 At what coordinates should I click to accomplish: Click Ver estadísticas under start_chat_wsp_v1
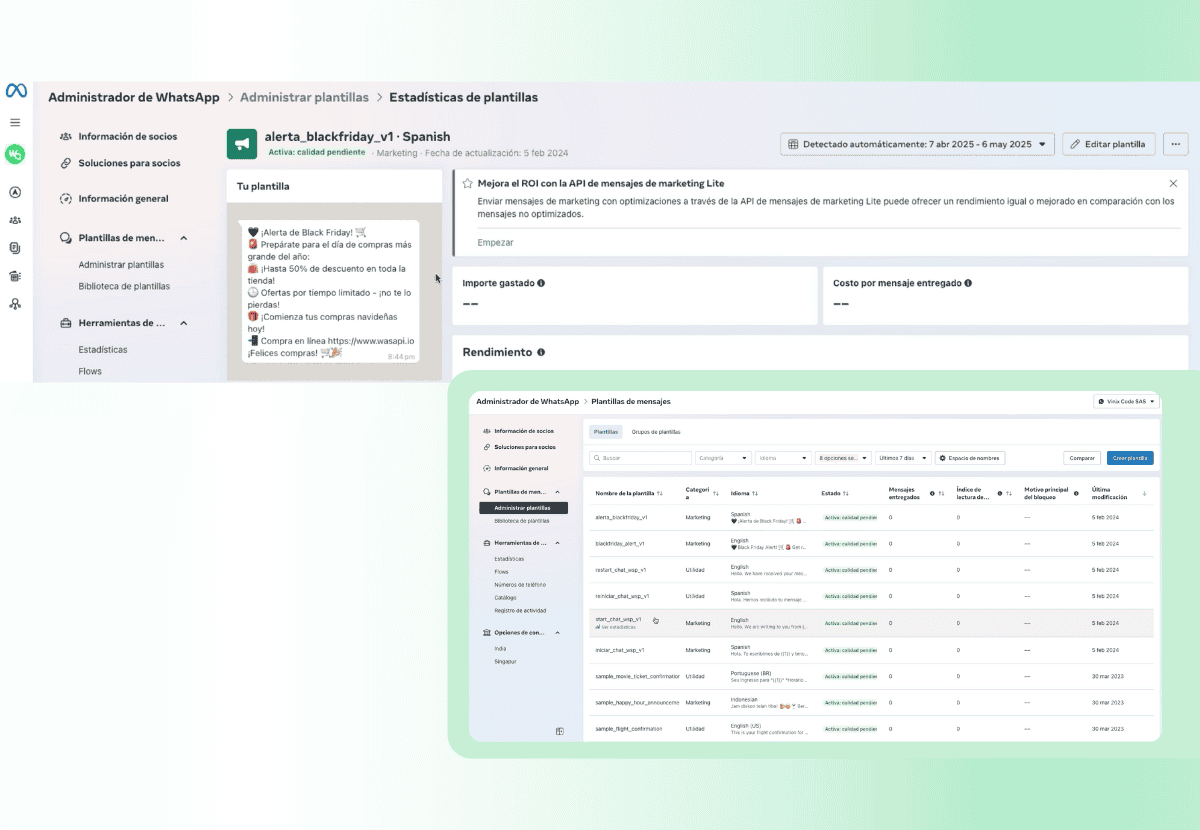tap(614, 626)
